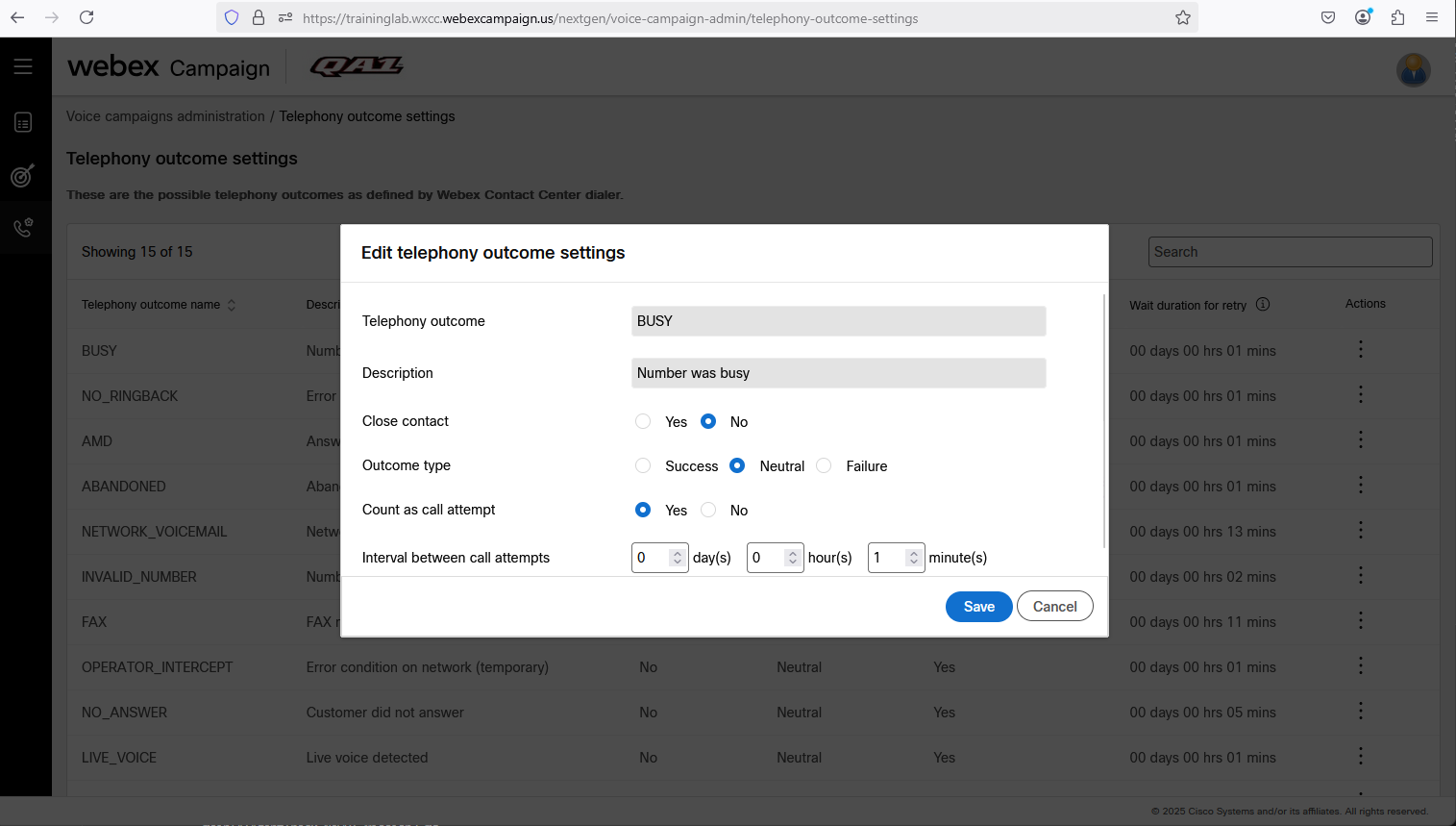The image size is (1456, 826).
Task: Set Outcome type to Success
Action: pos(643,465)
